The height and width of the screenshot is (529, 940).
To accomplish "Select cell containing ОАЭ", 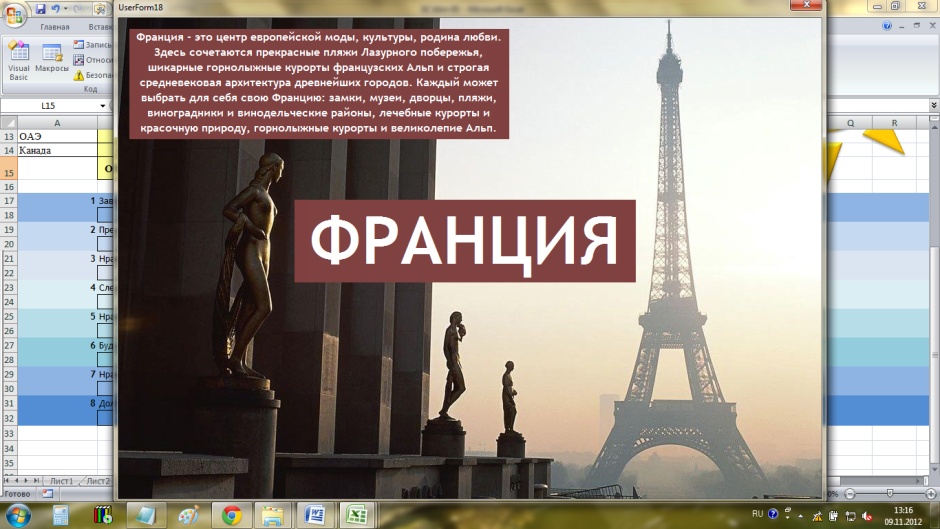I will [57, 136].
